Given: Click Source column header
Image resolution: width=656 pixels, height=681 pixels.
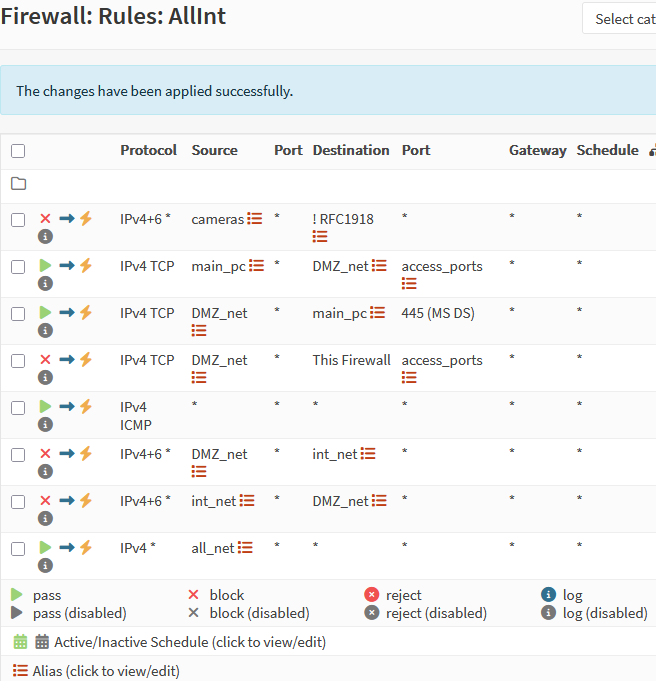Looking at the screenshot, I should (215, 150).
